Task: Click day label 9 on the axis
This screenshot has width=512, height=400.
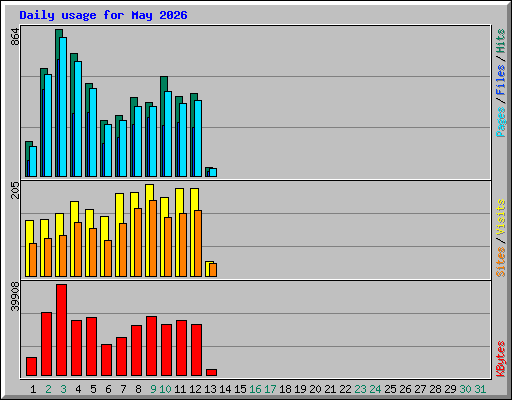Action: 153,389
